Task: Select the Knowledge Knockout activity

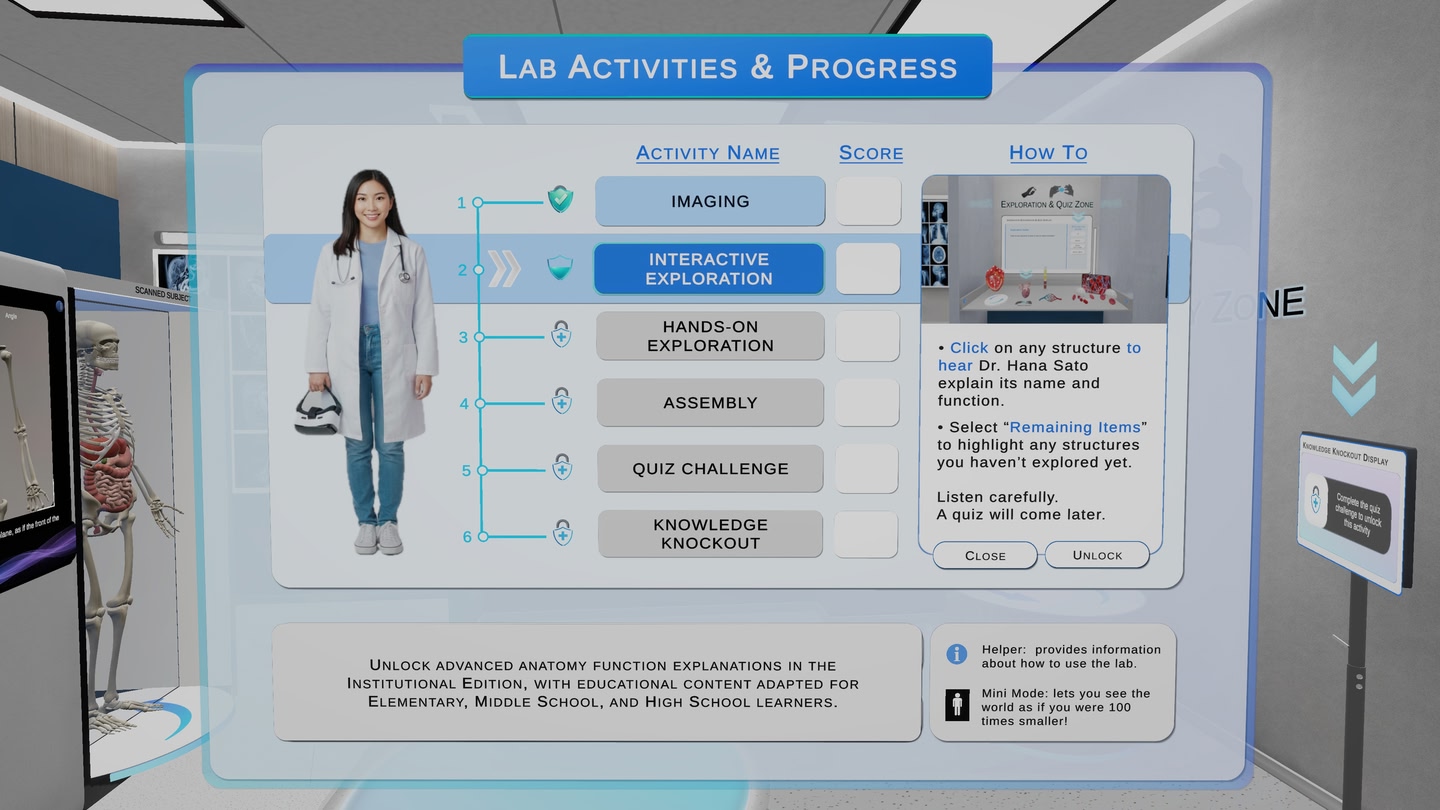Action: point(710,534)
